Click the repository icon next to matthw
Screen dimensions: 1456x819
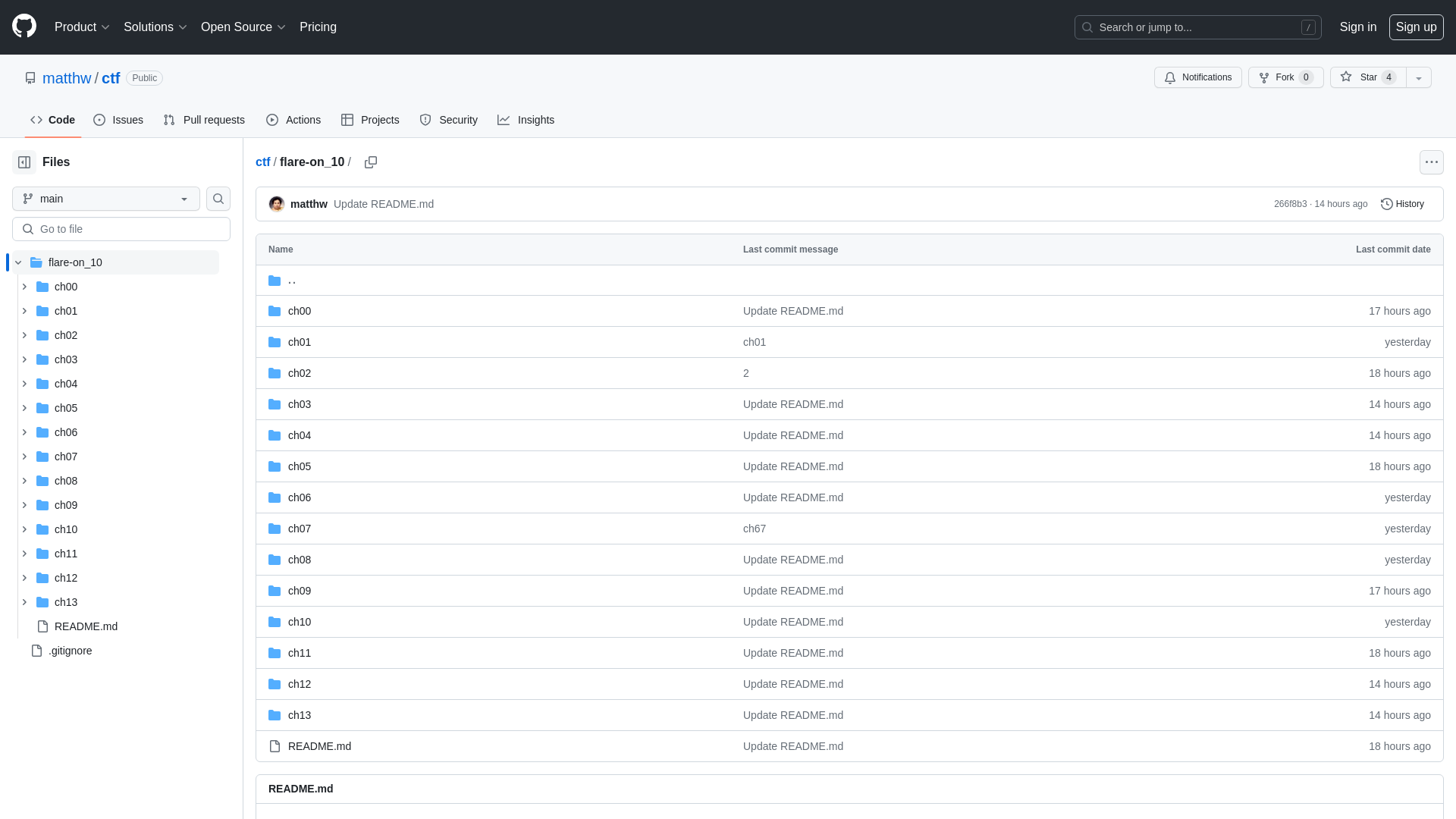(30, 78)
